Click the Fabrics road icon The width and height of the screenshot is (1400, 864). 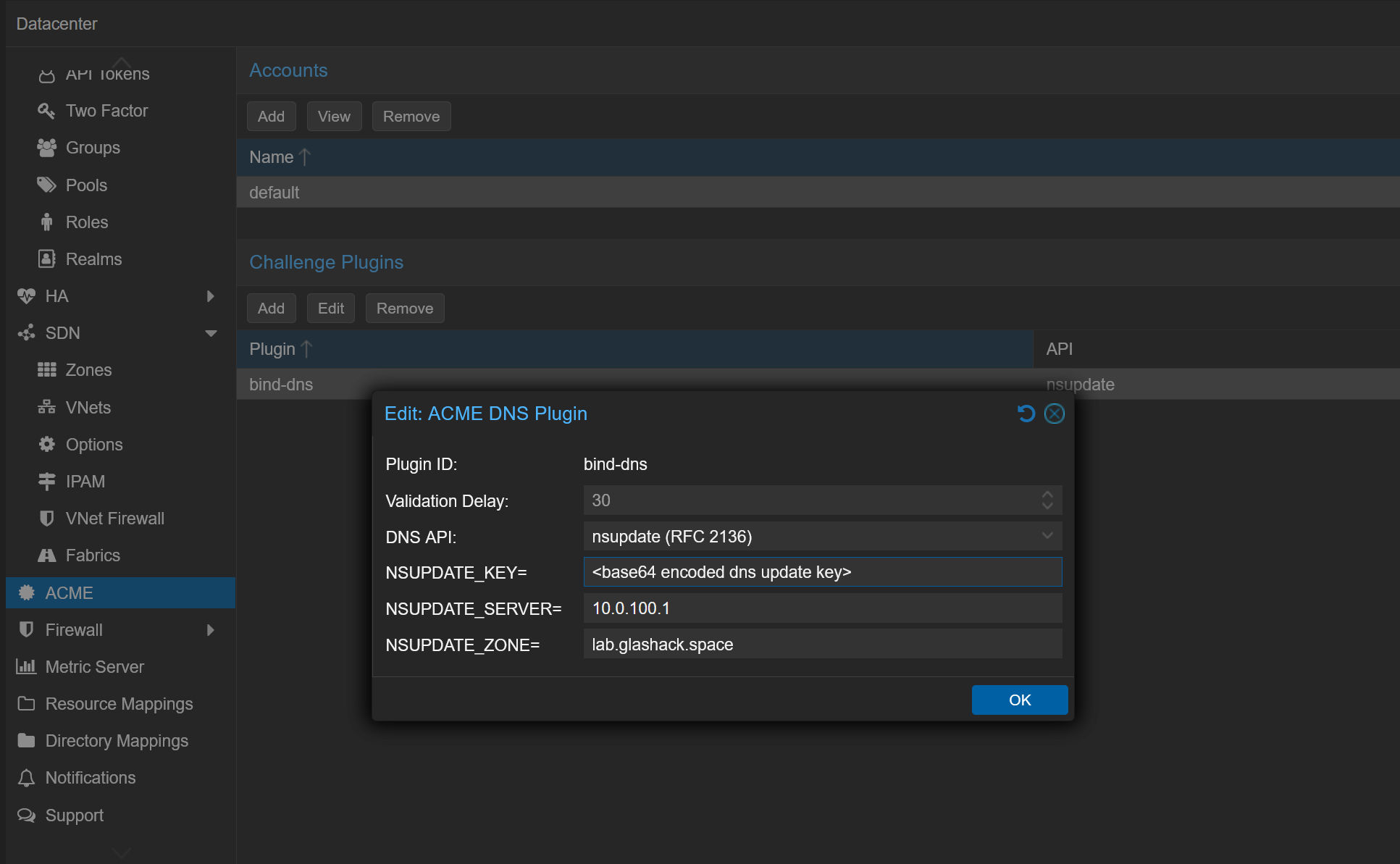click(x=46, y=555)
